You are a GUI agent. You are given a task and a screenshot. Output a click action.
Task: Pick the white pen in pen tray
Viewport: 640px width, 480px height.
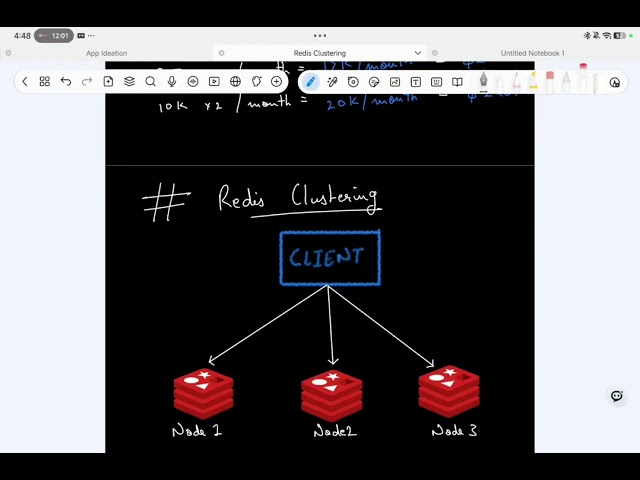pos(500,82)
